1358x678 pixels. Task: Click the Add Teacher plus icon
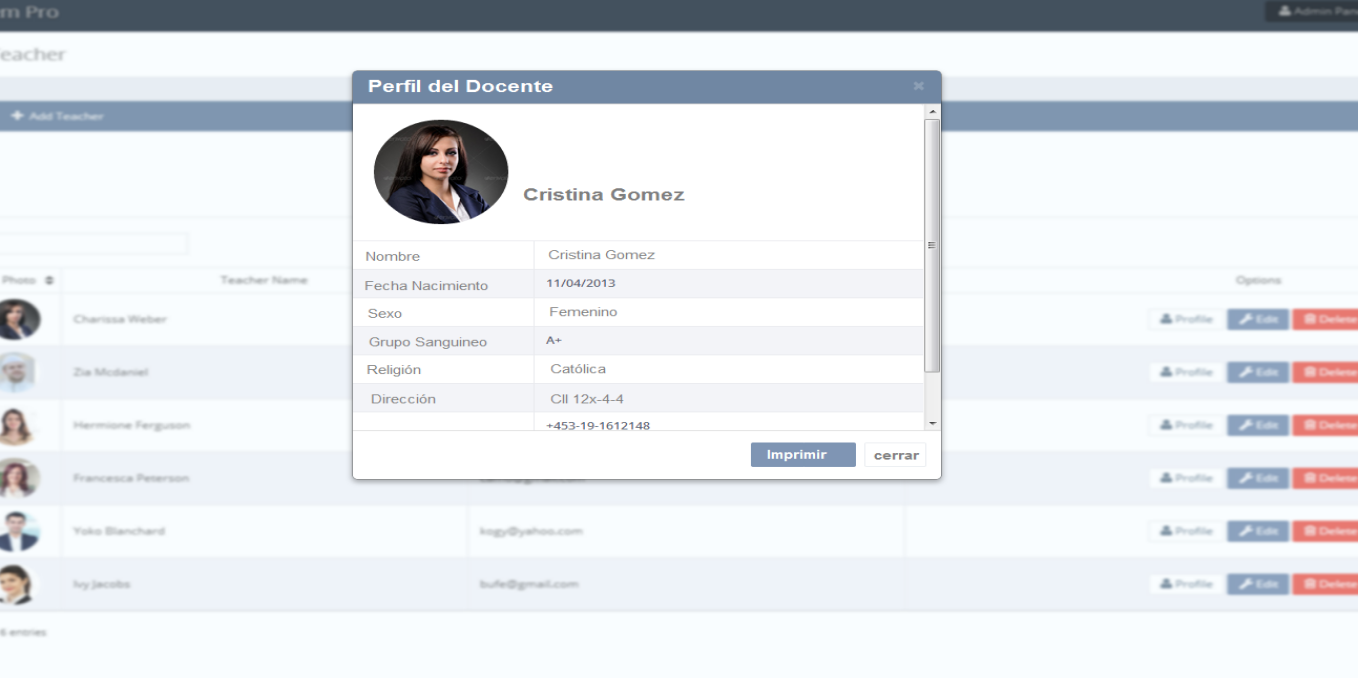pyautogui.click(x=17, y=116)
